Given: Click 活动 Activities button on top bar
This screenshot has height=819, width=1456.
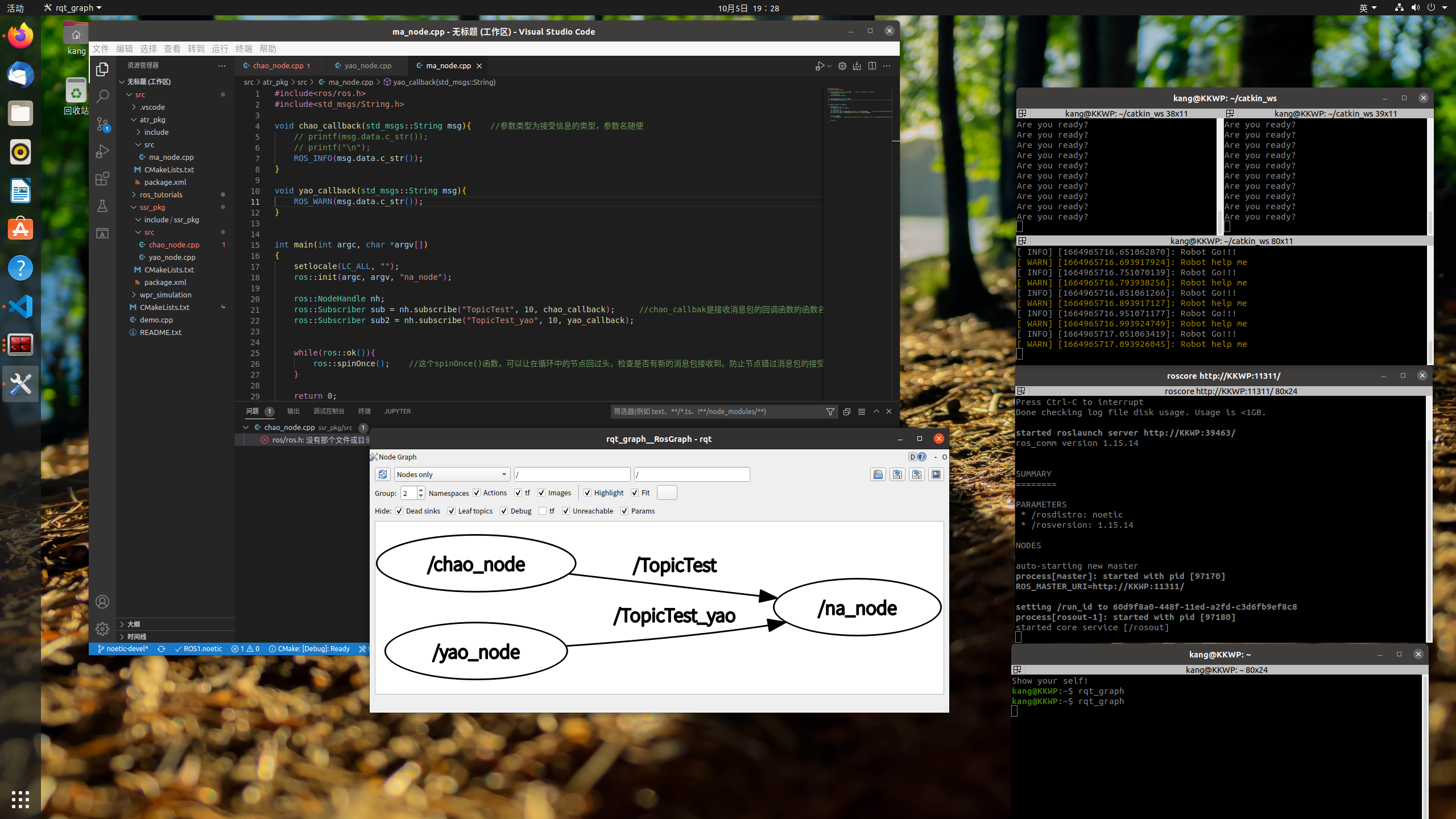Looking at the screenshot, I should (x=15, y=8).
